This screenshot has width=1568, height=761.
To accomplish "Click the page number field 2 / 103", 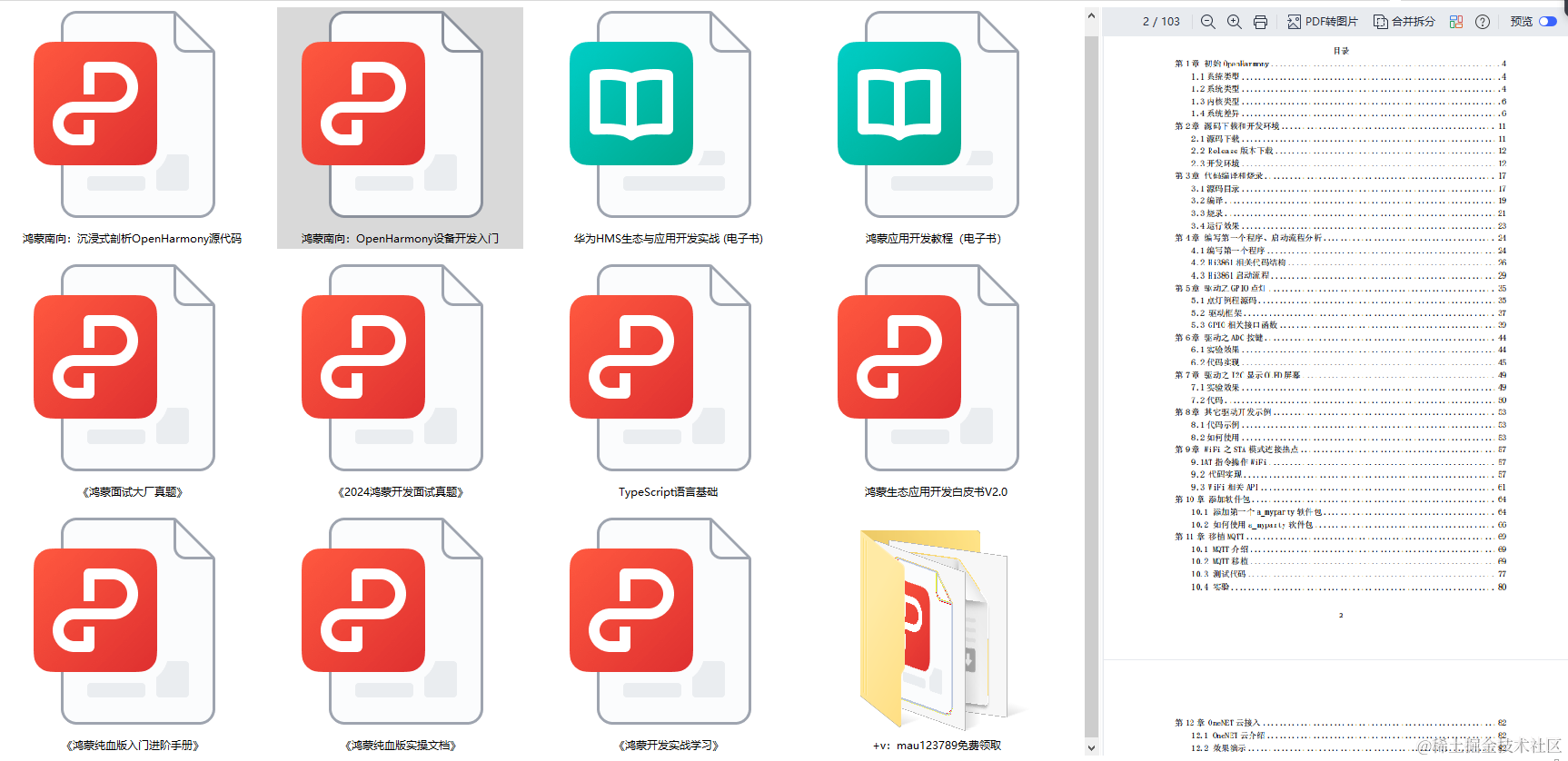I will point(1161,22).
